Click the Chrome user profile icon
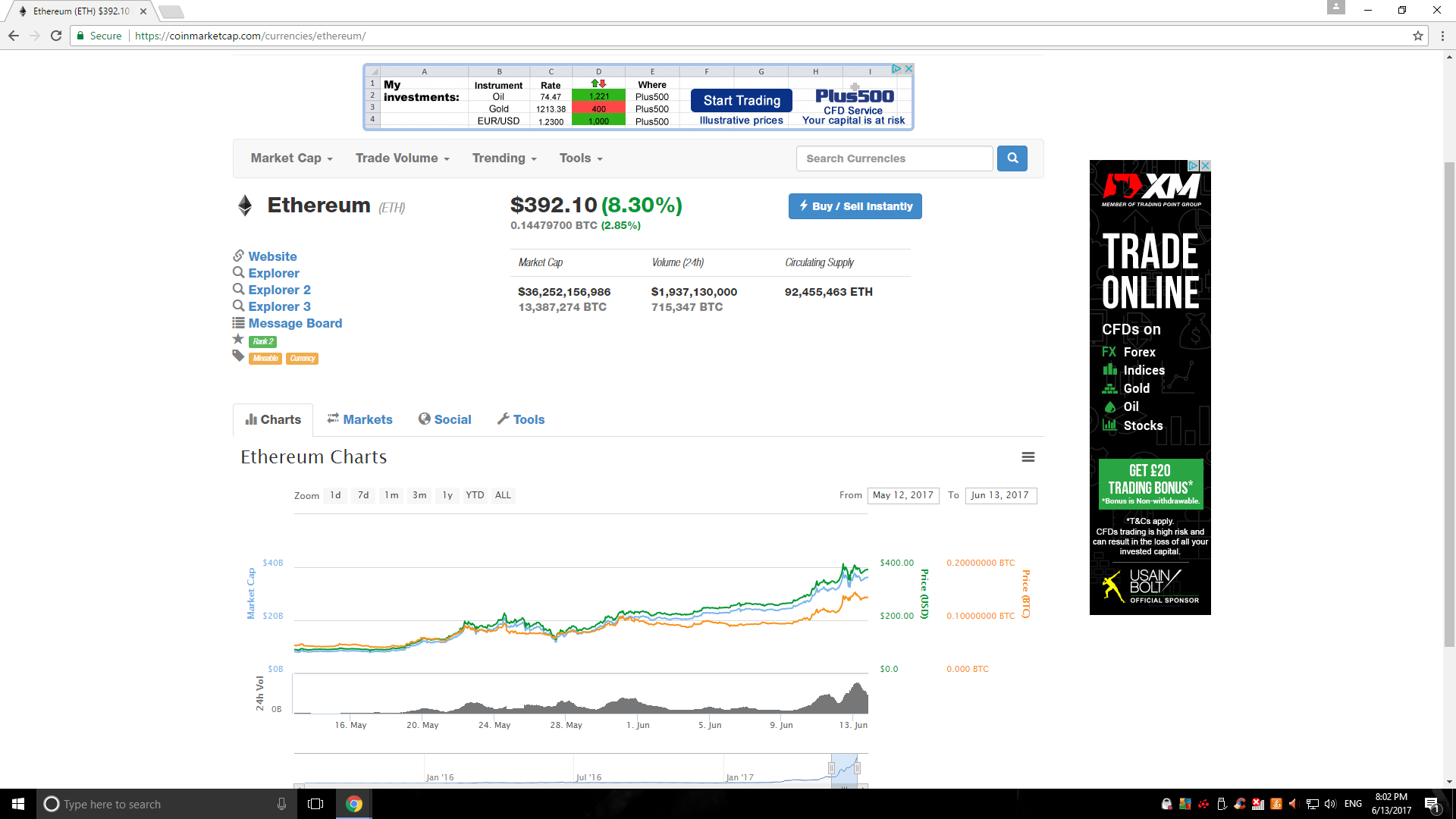The height and width of the screenshot is (819, 1456). [x=1336, y=8]
